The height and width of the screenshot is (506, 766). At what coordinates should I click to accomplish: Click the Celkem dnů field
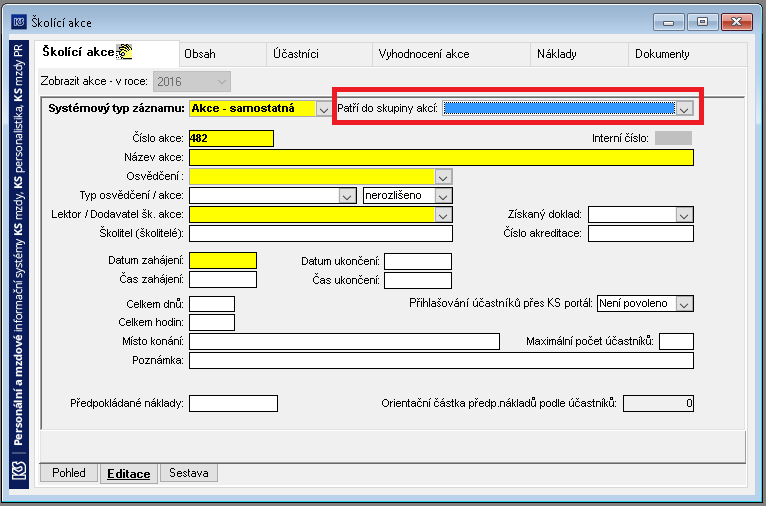(x=212, y=304)
